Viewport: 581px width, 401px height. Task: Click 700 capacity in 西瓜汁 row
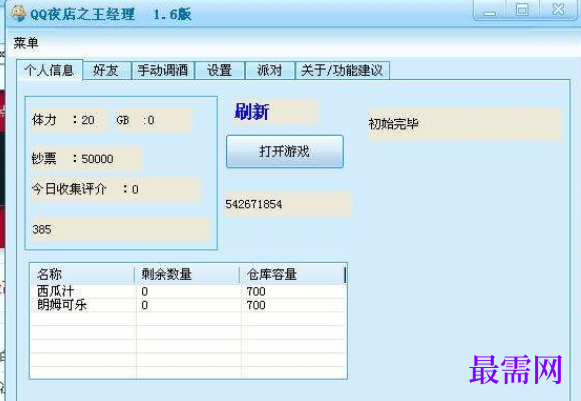click(x=256, y=292)
